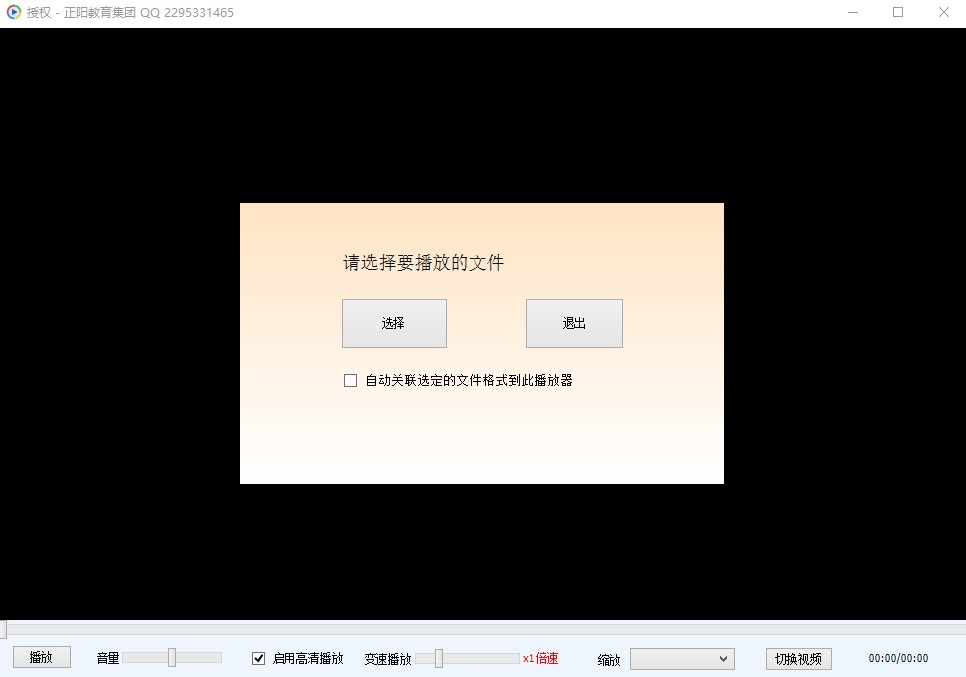Screen dimensions: 966x677
Task: Click the 播放 play button
Action: point(41,657)
